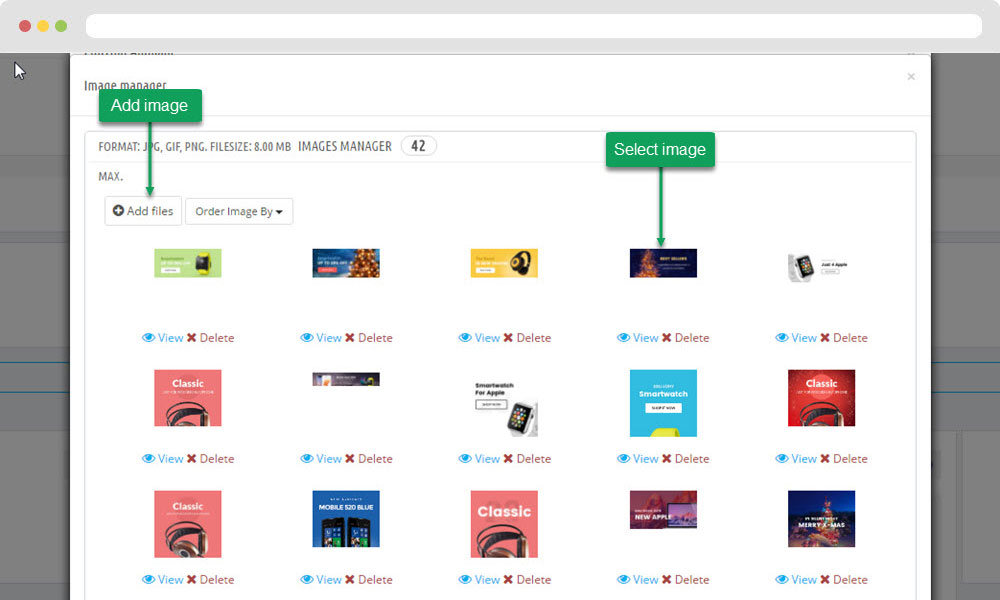Open the Order Image By dropdown
Viewport: 1000px width, 600px height.
238,211
